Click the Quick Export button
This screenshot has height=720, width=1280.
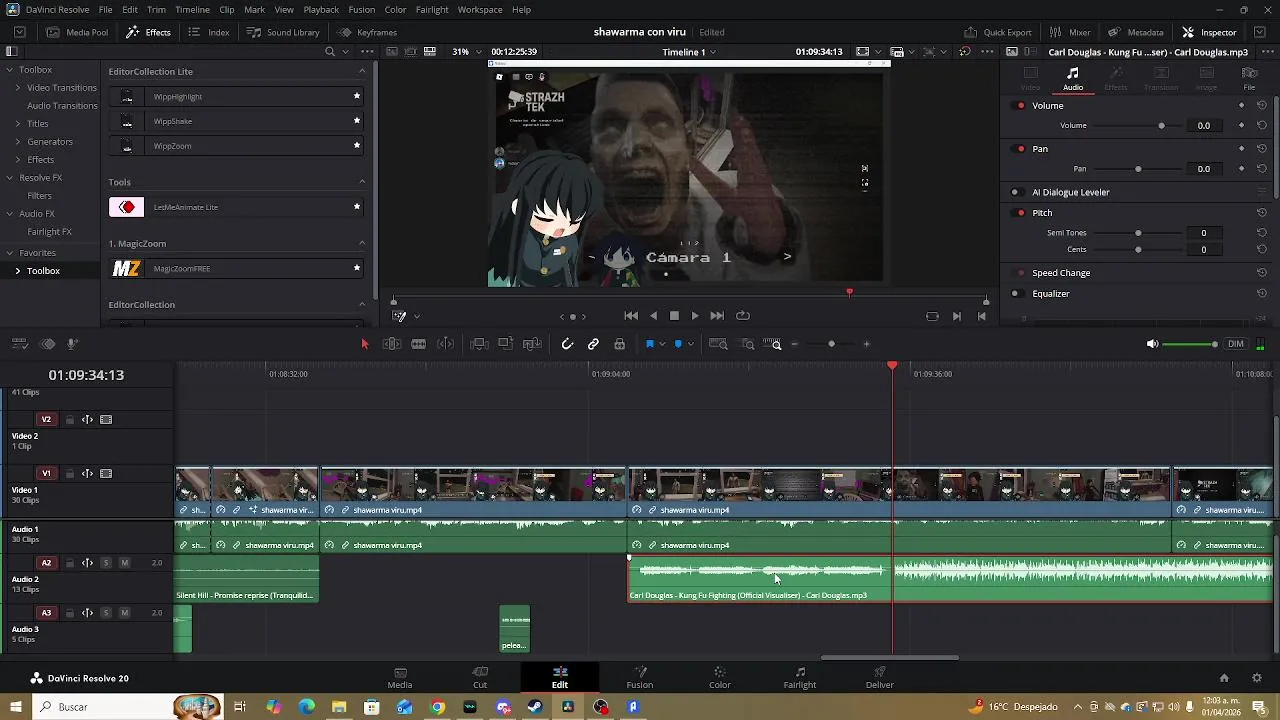(998, 32)
